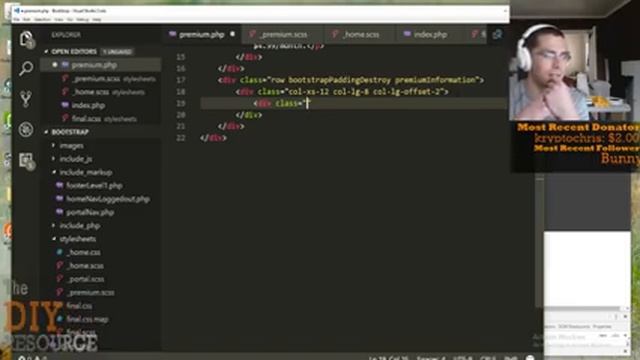This screenshot has height=360, width=640.
Task: Collapse the stylesheets folder
Action: pos(77,239)
